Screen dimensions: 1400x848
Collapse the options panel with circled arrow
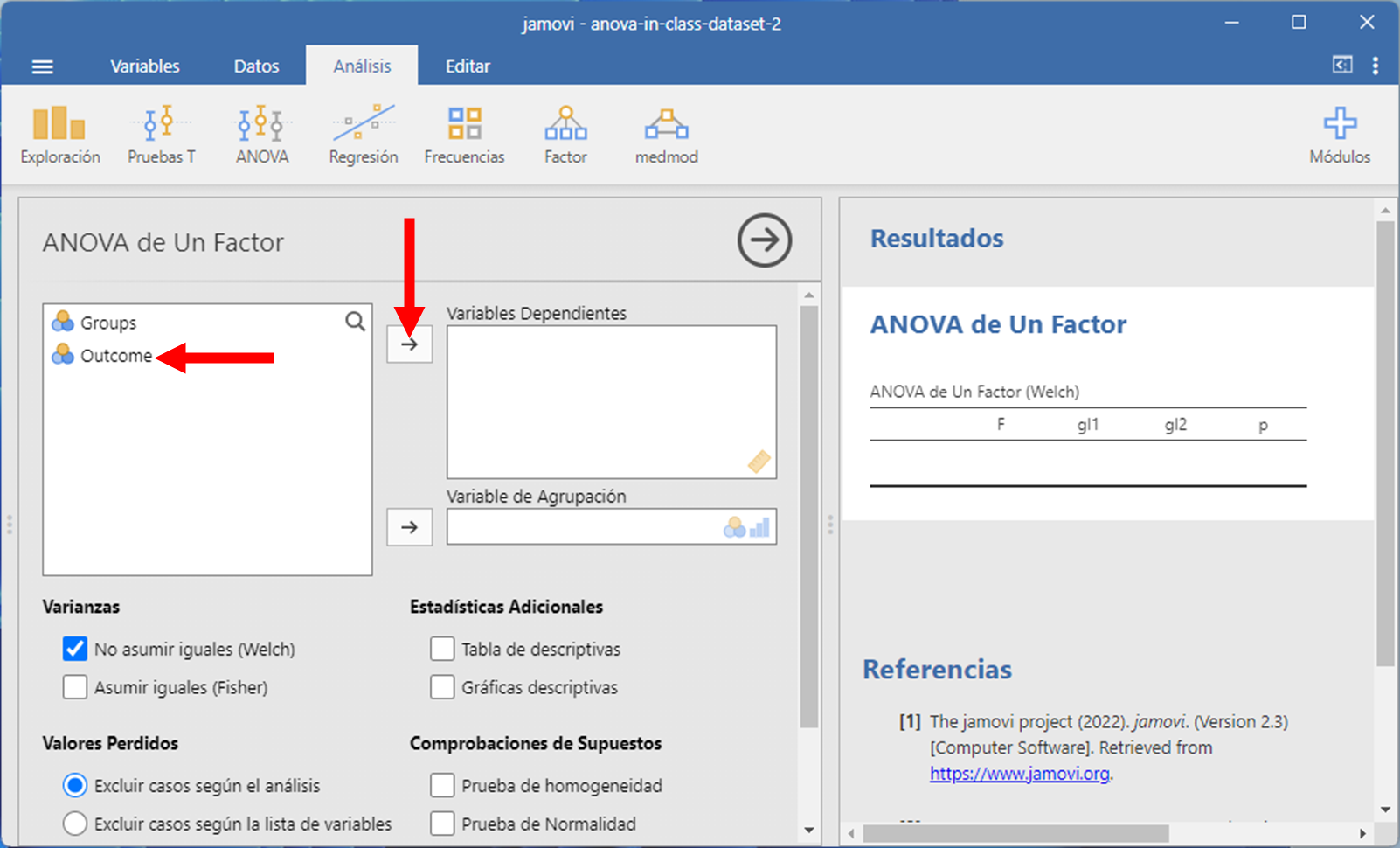764,240
